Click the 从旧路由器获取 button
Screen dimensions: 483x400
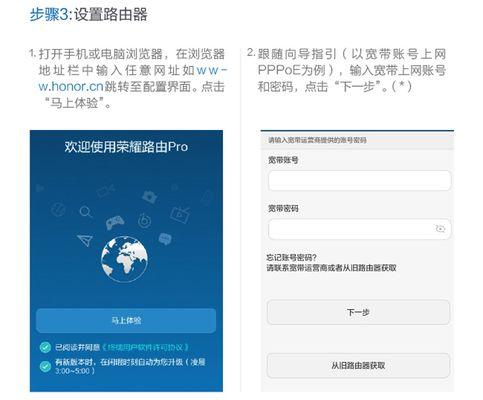tap(358, 366)
